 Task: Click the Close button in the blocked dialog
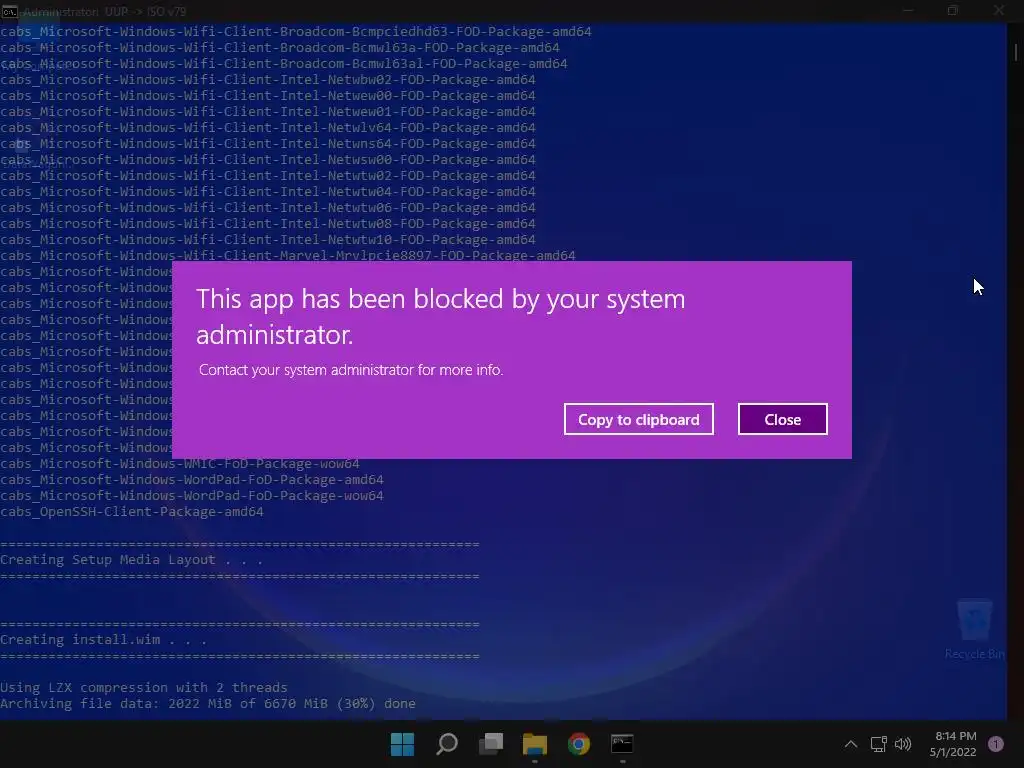[782, 419]
